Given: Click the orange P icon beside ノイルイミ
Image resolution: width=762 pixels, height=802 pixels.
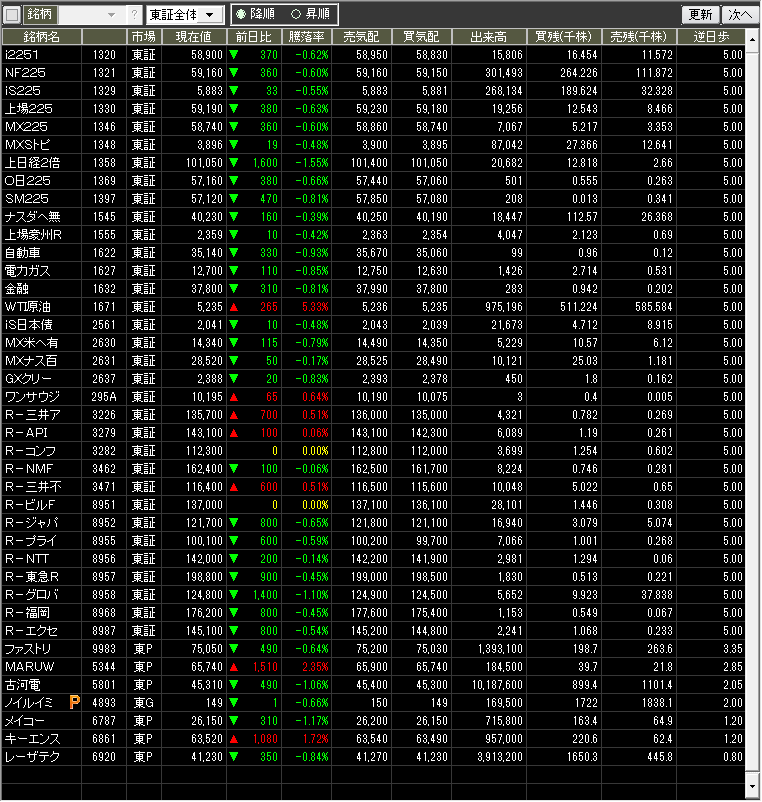Looking at the screenshot, I should point(73,703).
